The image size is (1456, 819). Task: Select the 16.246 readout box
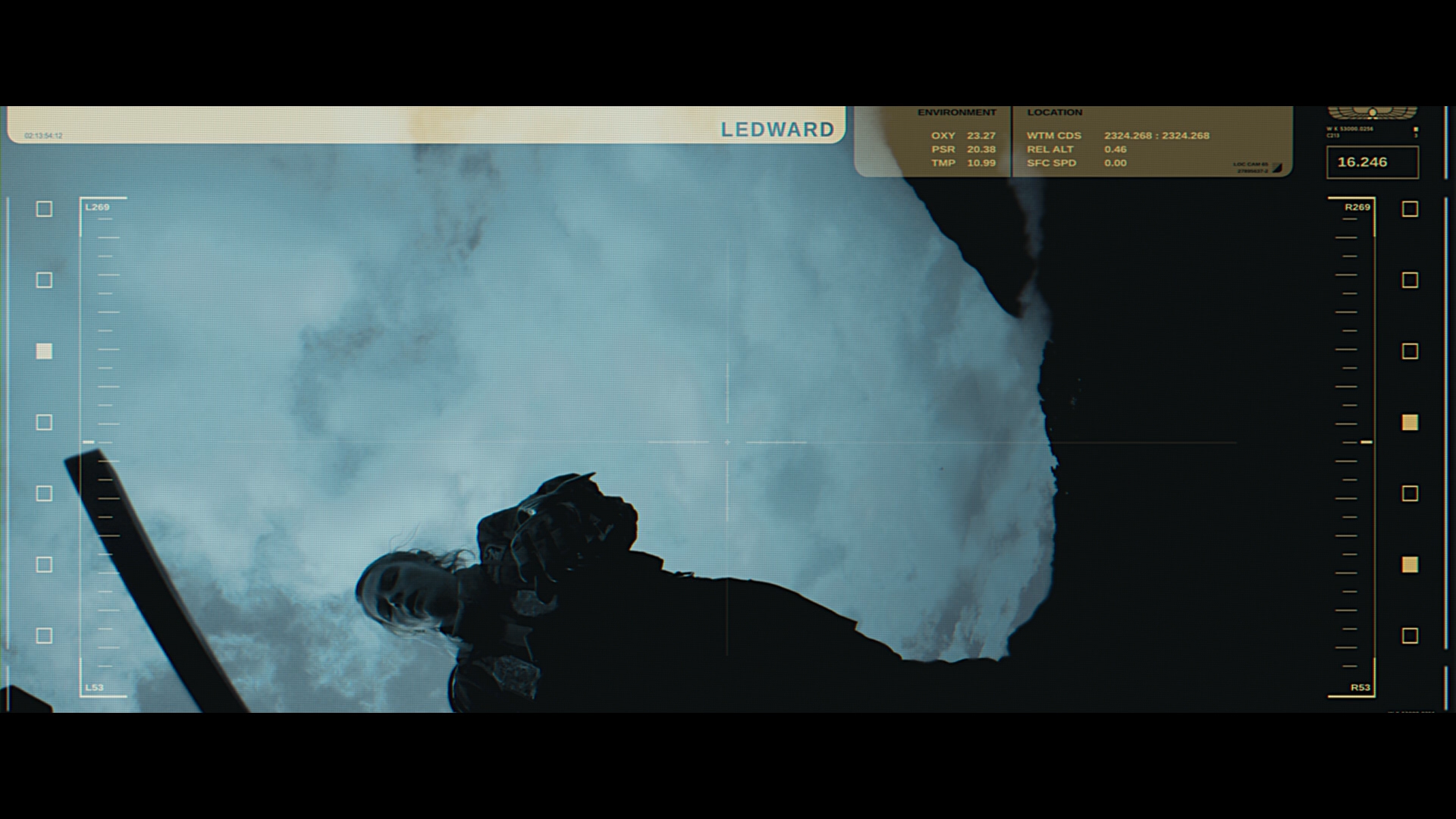click(1373, 162)
